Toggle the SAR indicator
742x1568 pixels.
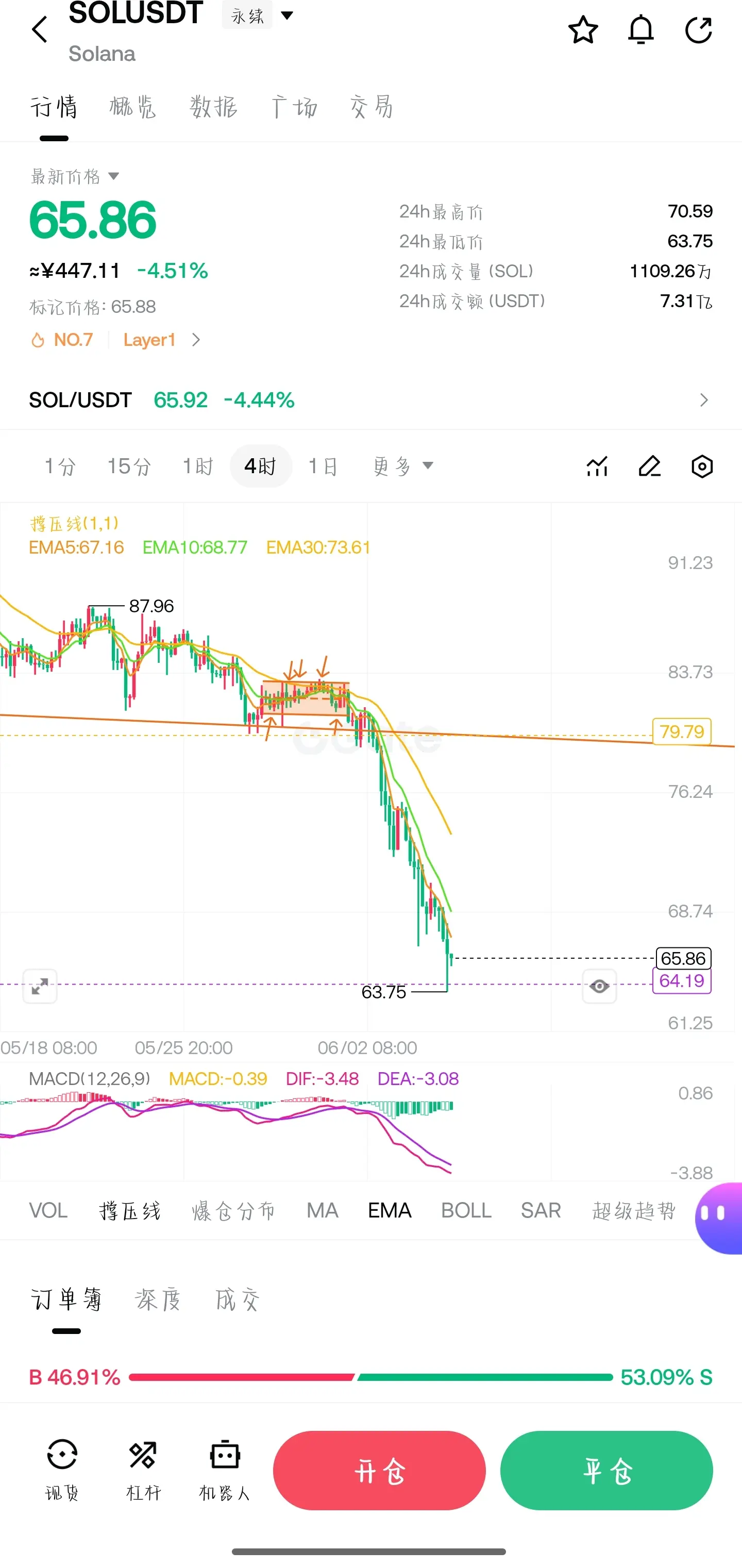541,1211
